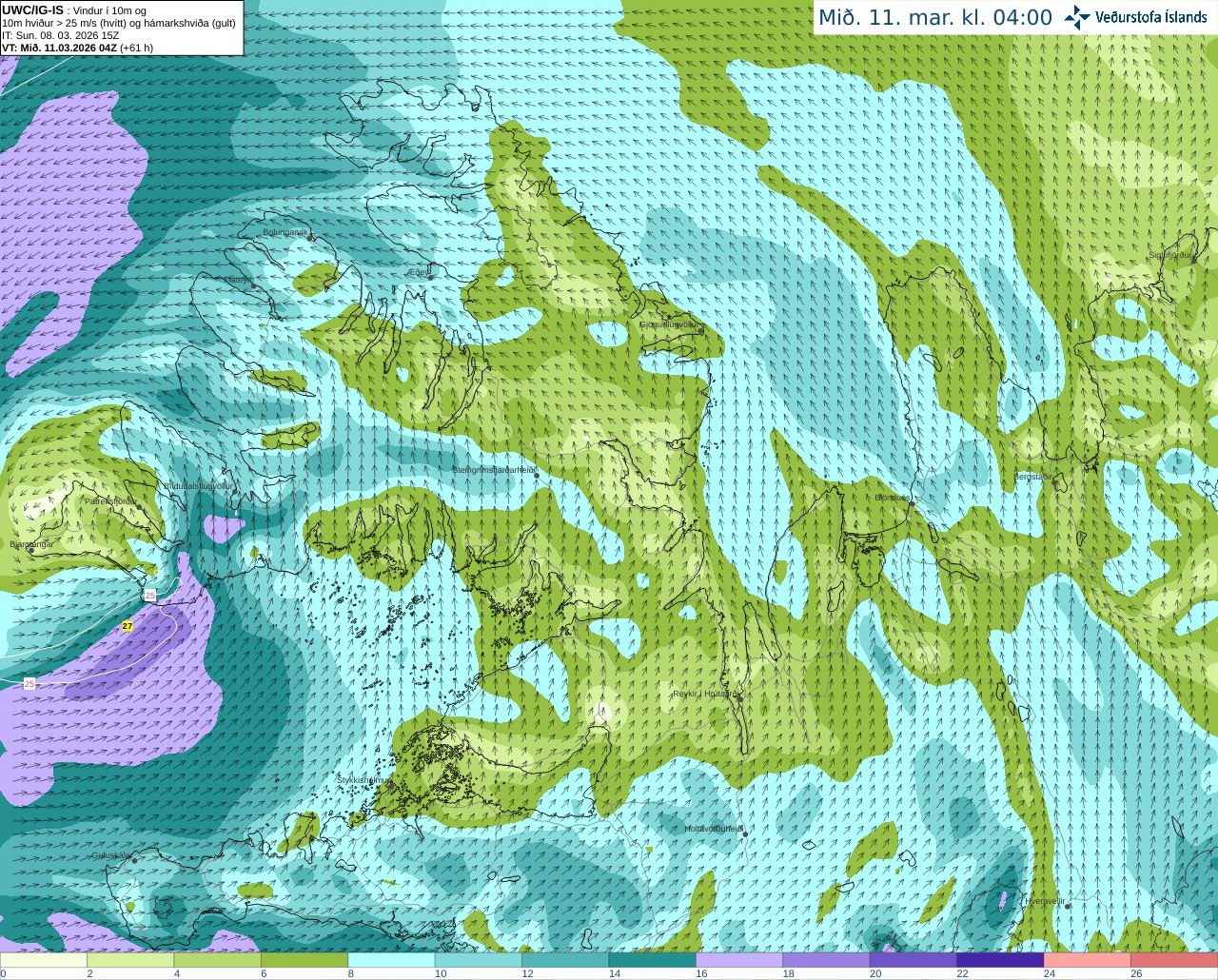Click the Hveravellir station label
This screenshot has height=980, width=1218.
click(1045, 901)
